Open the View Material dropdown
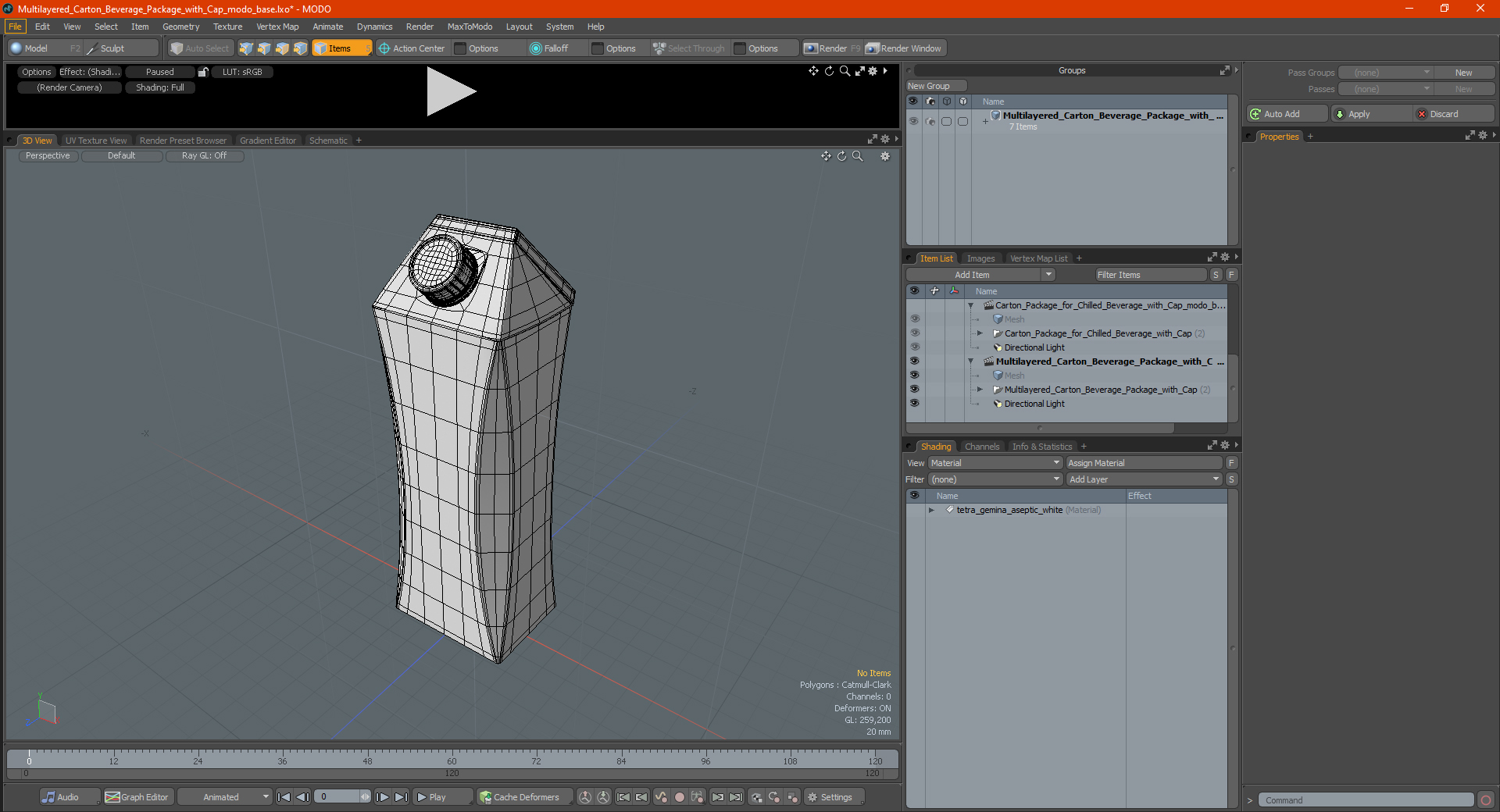The height and width of the screenshot is (812, 1500). pos(995,463)
